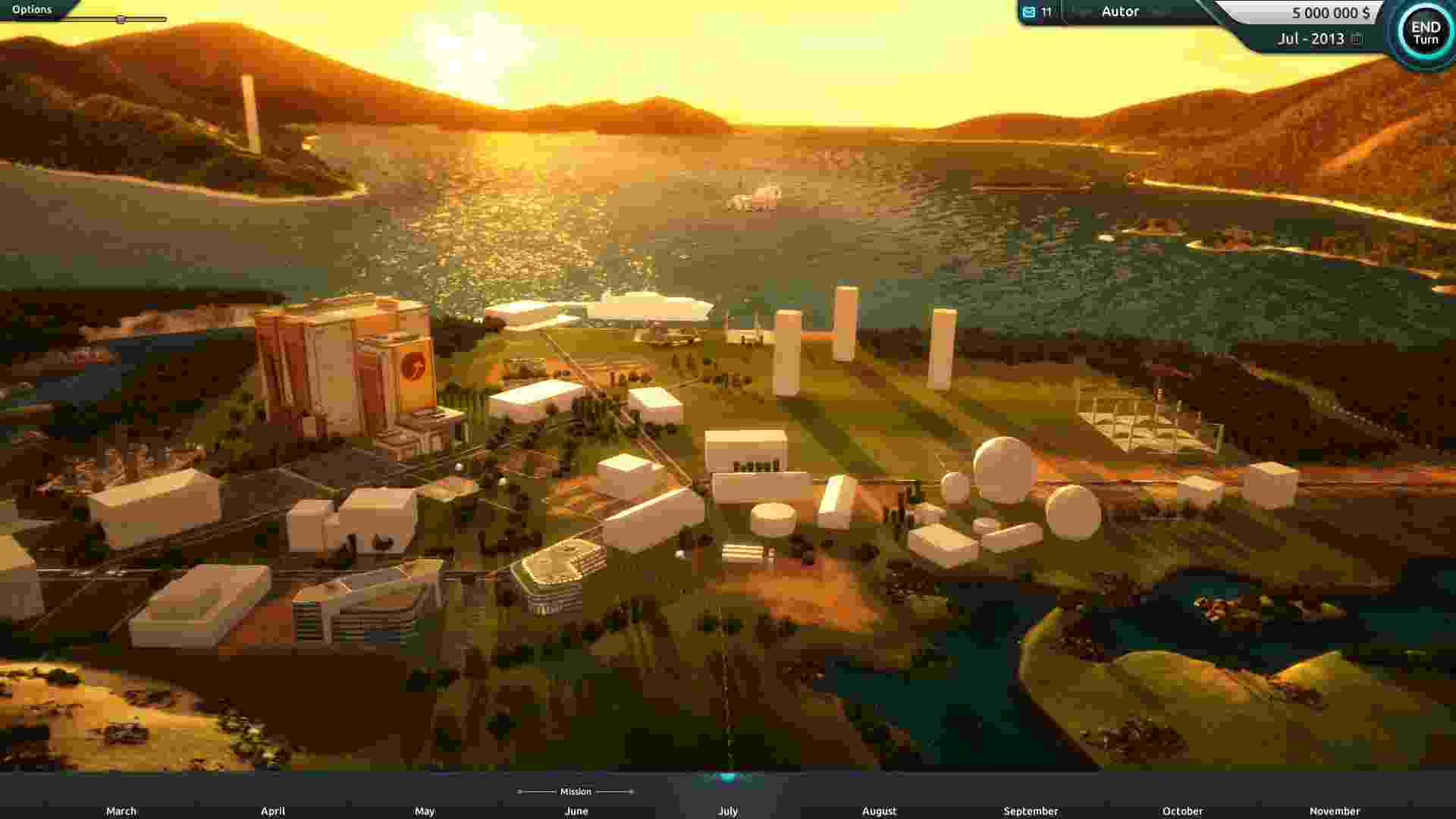Select the angular glass-fronted office building

click(368, 605)
